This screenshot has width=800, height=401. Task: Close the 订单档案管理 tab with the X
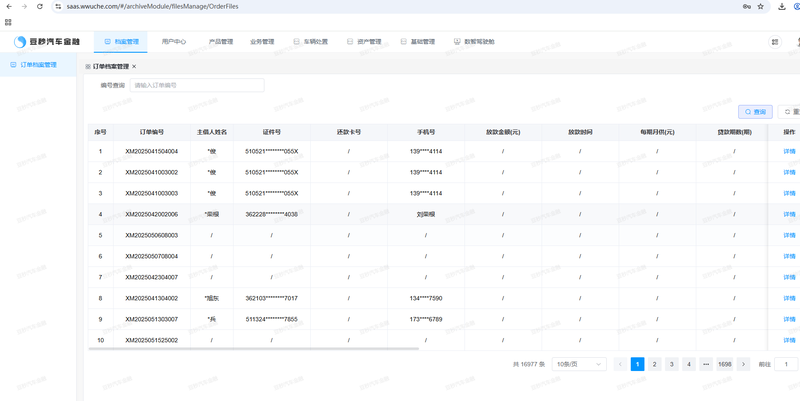pyautogui.click(x=134, y=67)
